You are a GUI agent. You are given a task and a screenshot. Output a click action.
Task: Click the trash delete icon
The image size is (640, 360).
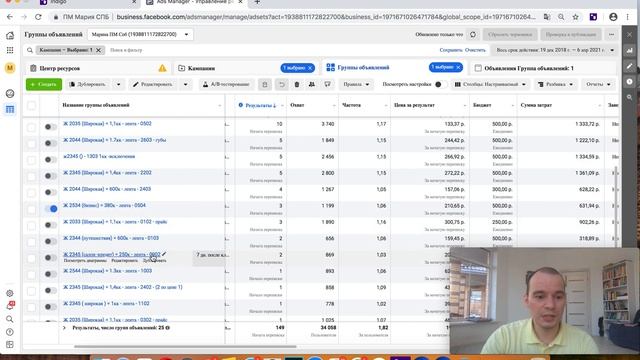tap(297, 84)
